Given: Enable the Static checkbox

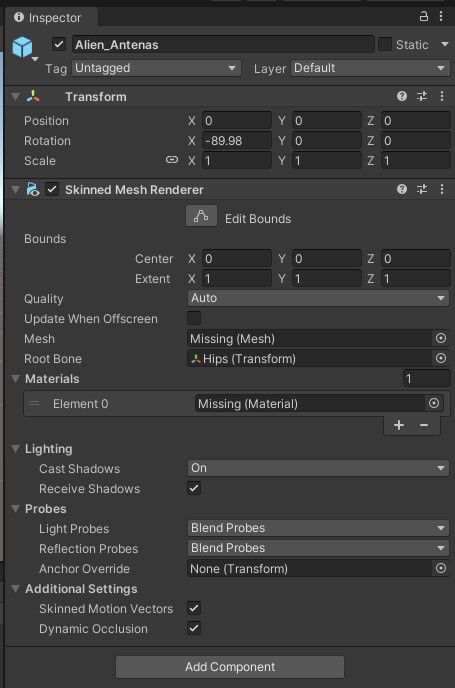Looking at the screenshot, I should pos(384,44).
